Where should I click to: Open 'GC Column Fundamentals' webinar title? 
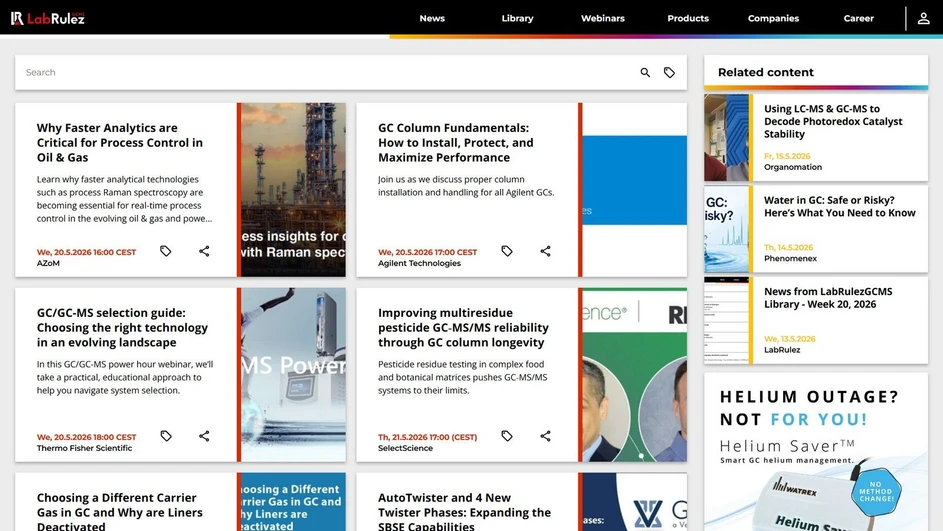[455, 143]
